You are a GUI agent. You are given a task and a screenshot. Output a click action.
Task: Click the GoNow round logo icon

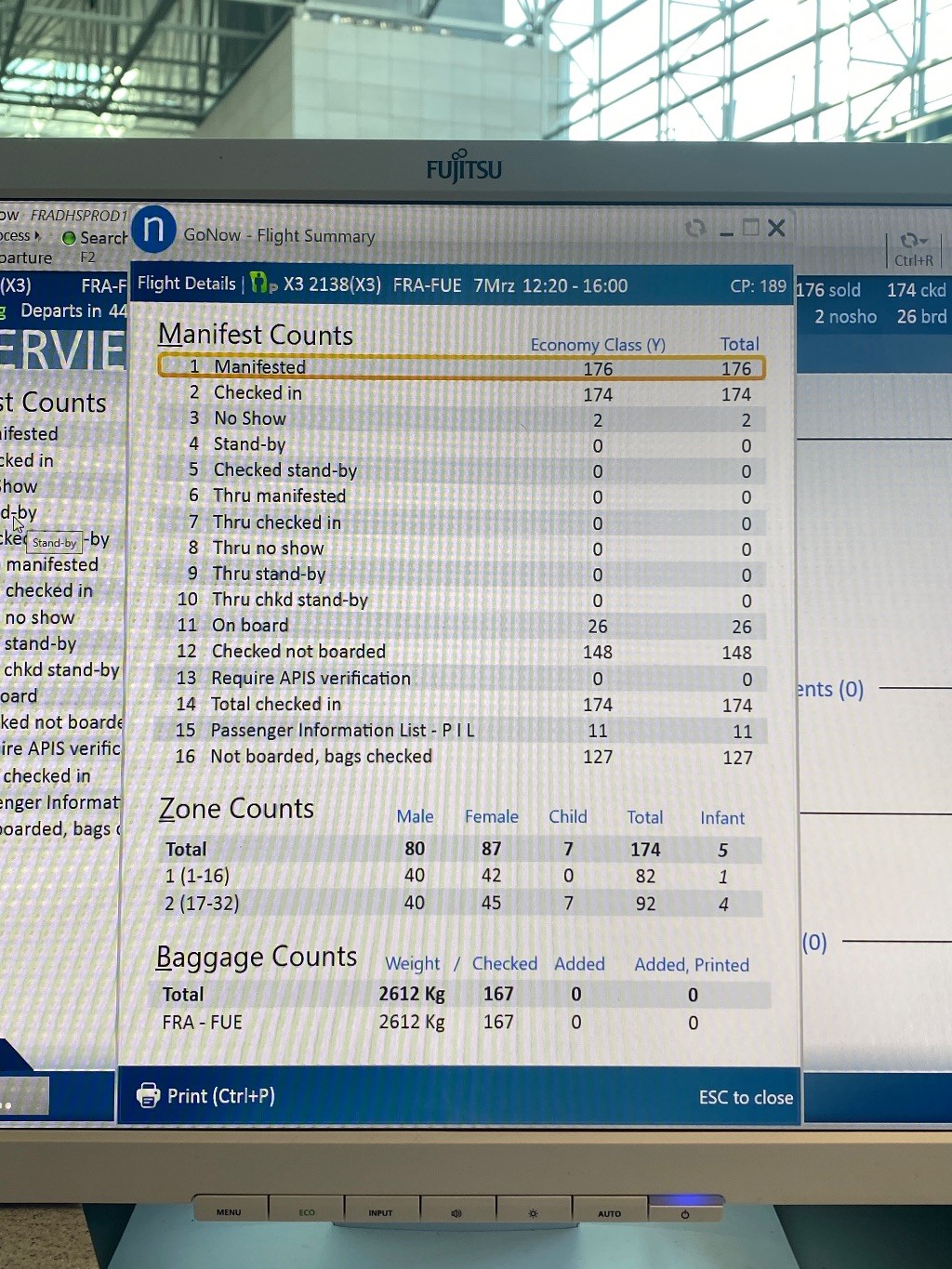pos(154,230)
